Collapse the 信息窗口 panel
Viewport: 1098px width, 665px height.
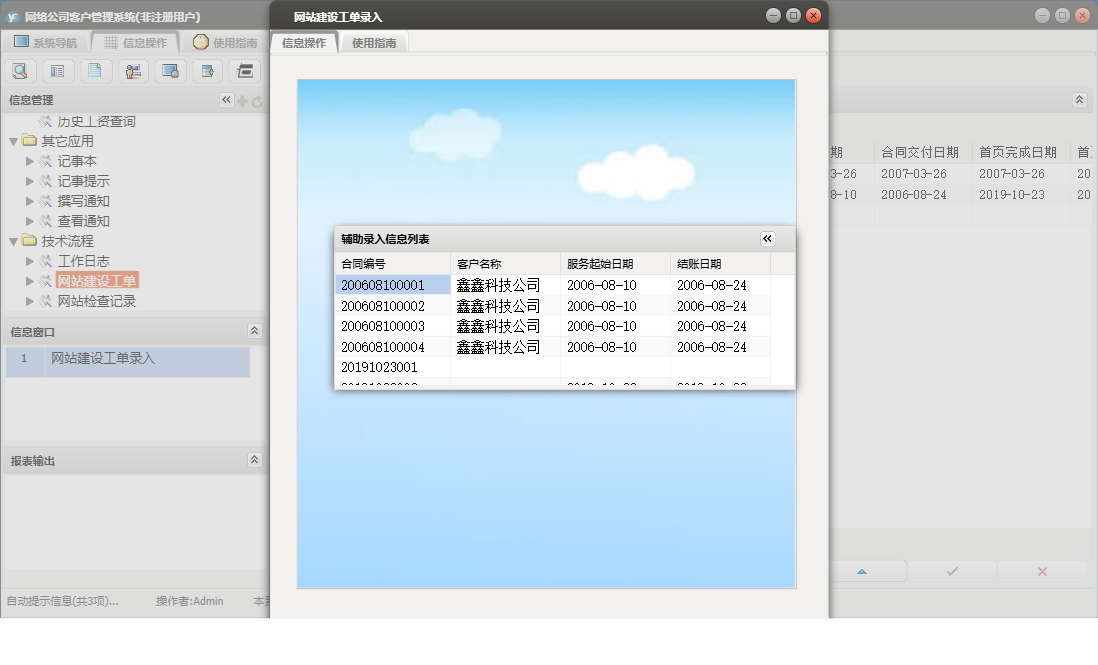(x=254, y=331)
